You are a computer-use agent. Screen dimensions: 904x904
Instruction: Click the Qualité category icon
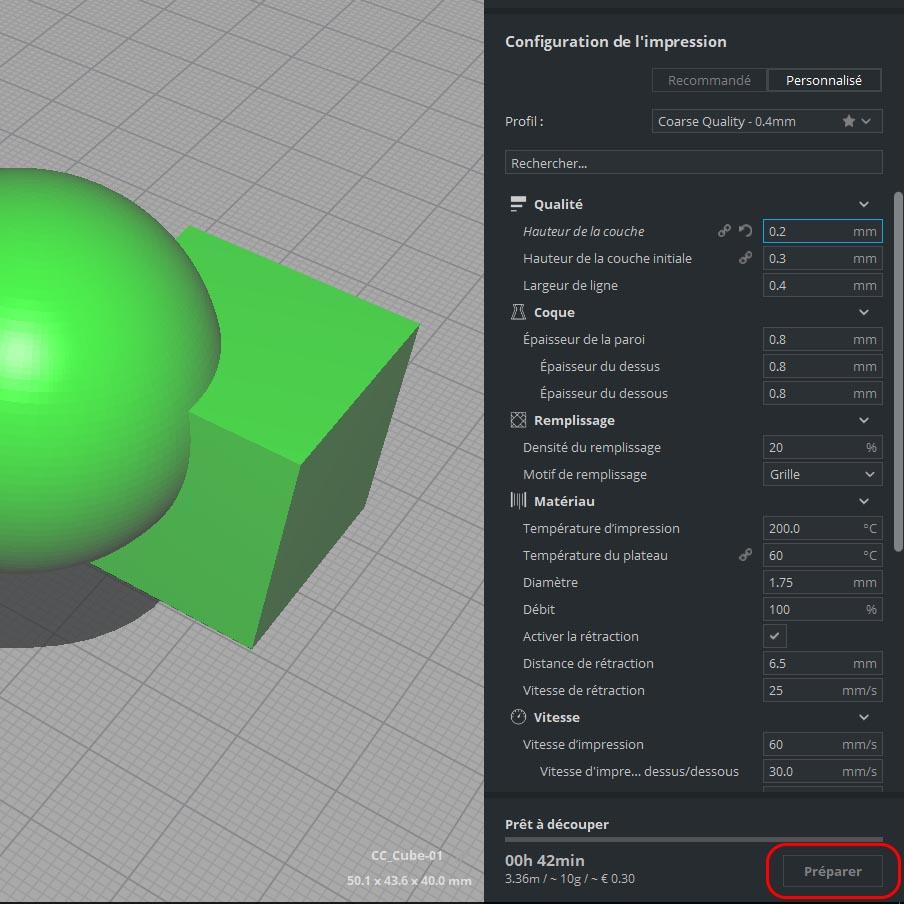tap(518, 204)
